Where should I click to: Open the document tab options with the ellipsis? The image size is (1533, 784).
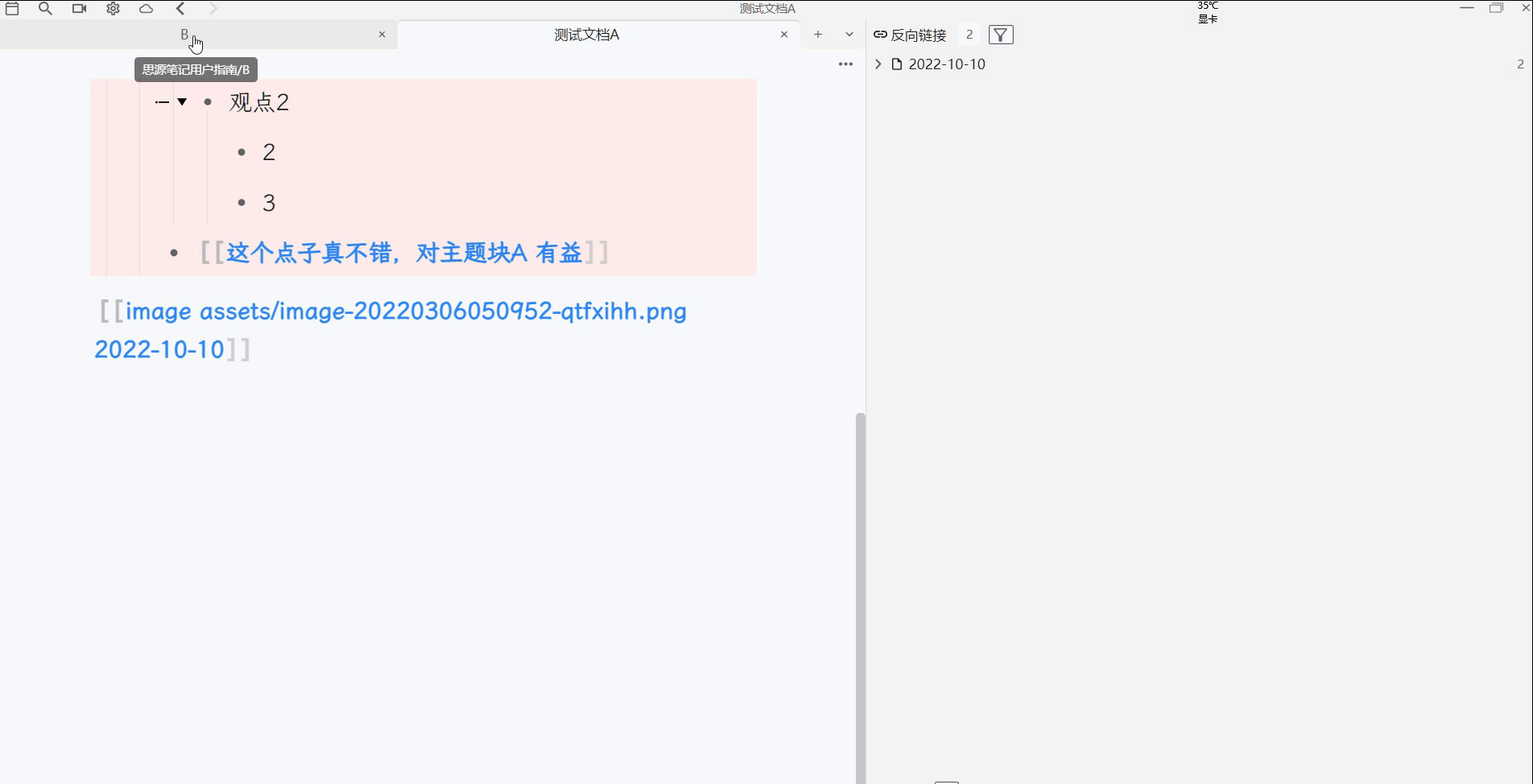[845, 64]
